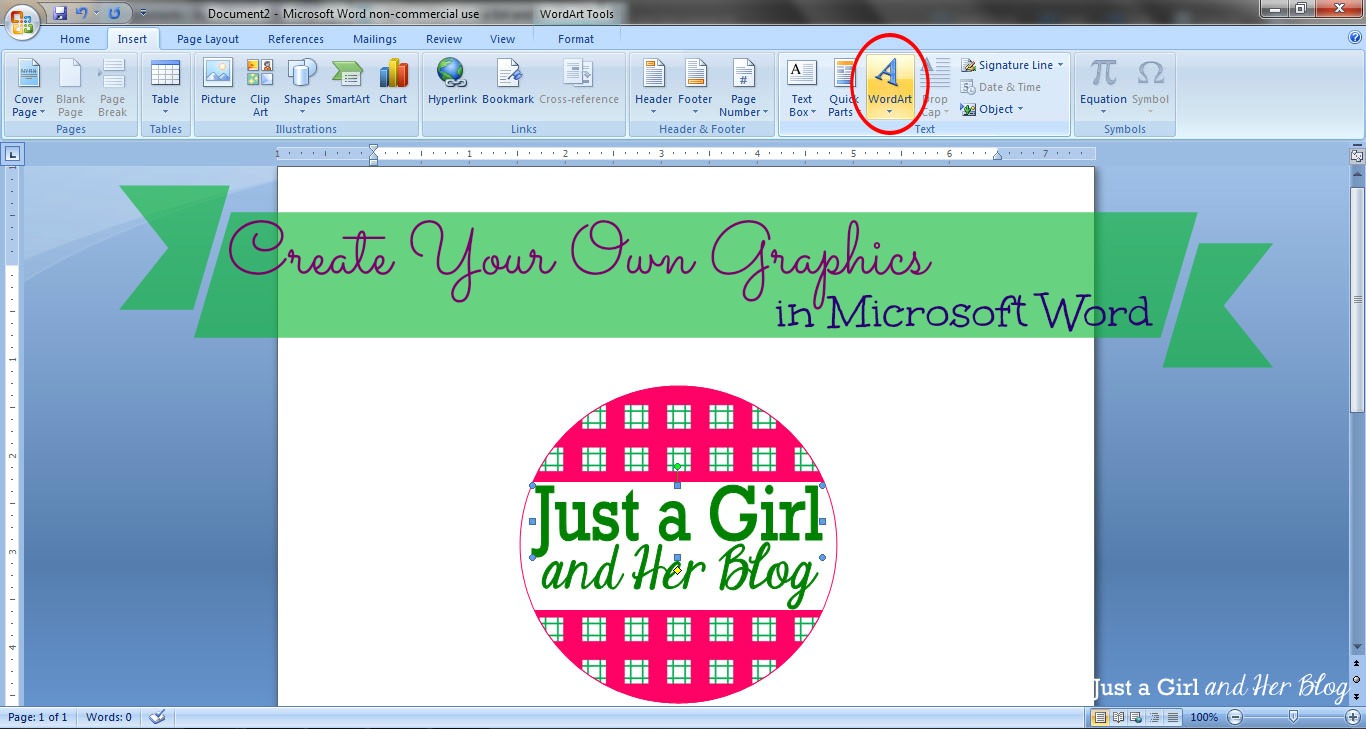Open the WordArt Tools Format tab

pos(576,39)
